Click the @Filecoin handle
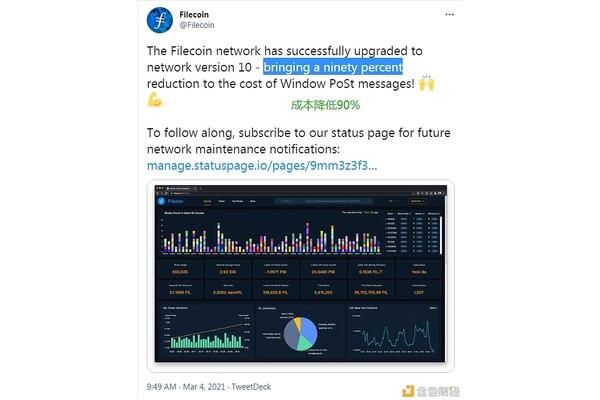The width and height of the screenshot is (600, 400). click(x=197, y=25)
